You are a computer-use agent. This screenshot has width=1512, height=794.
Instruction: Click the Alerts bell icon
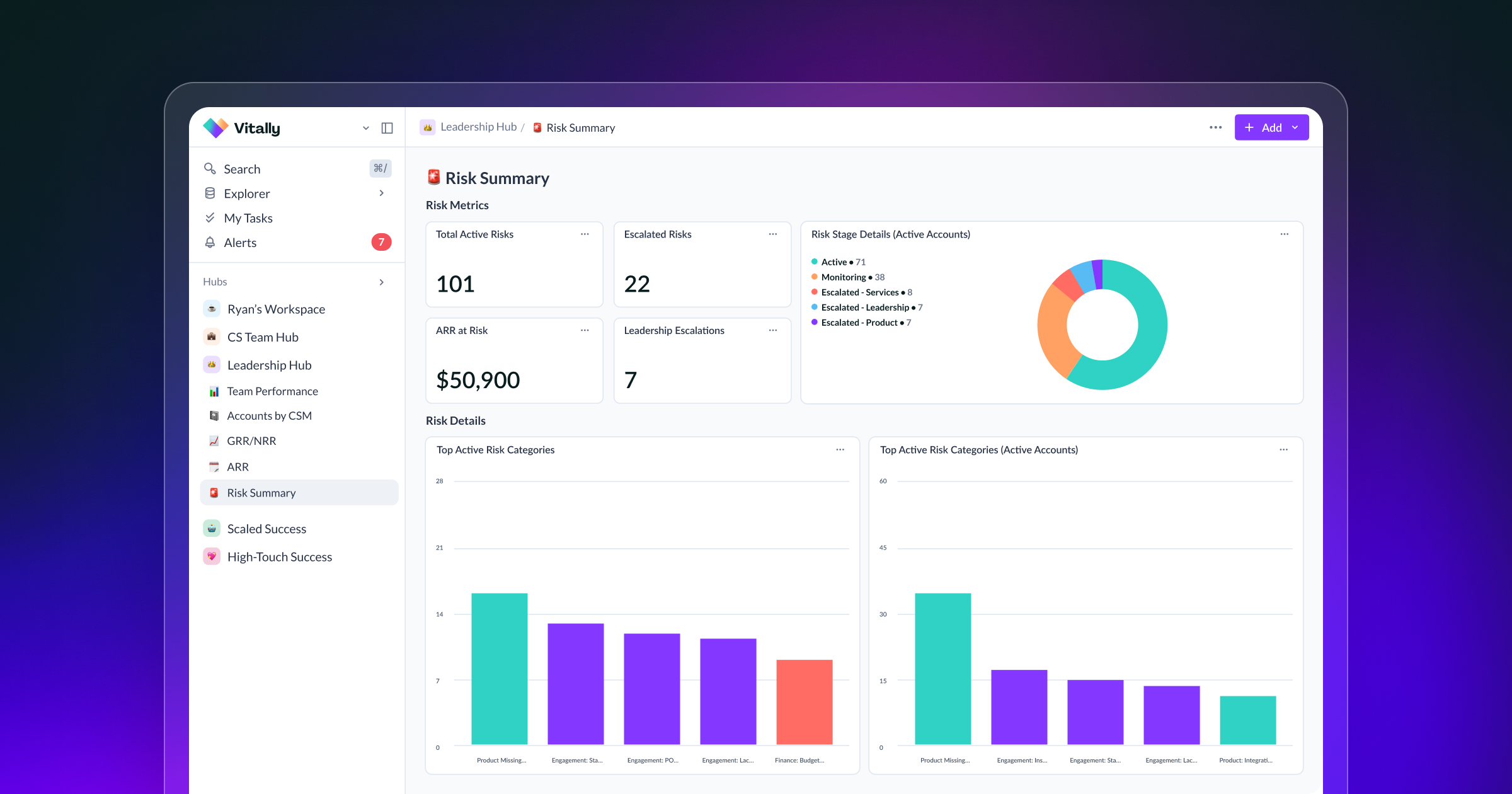tap(210, 243)
